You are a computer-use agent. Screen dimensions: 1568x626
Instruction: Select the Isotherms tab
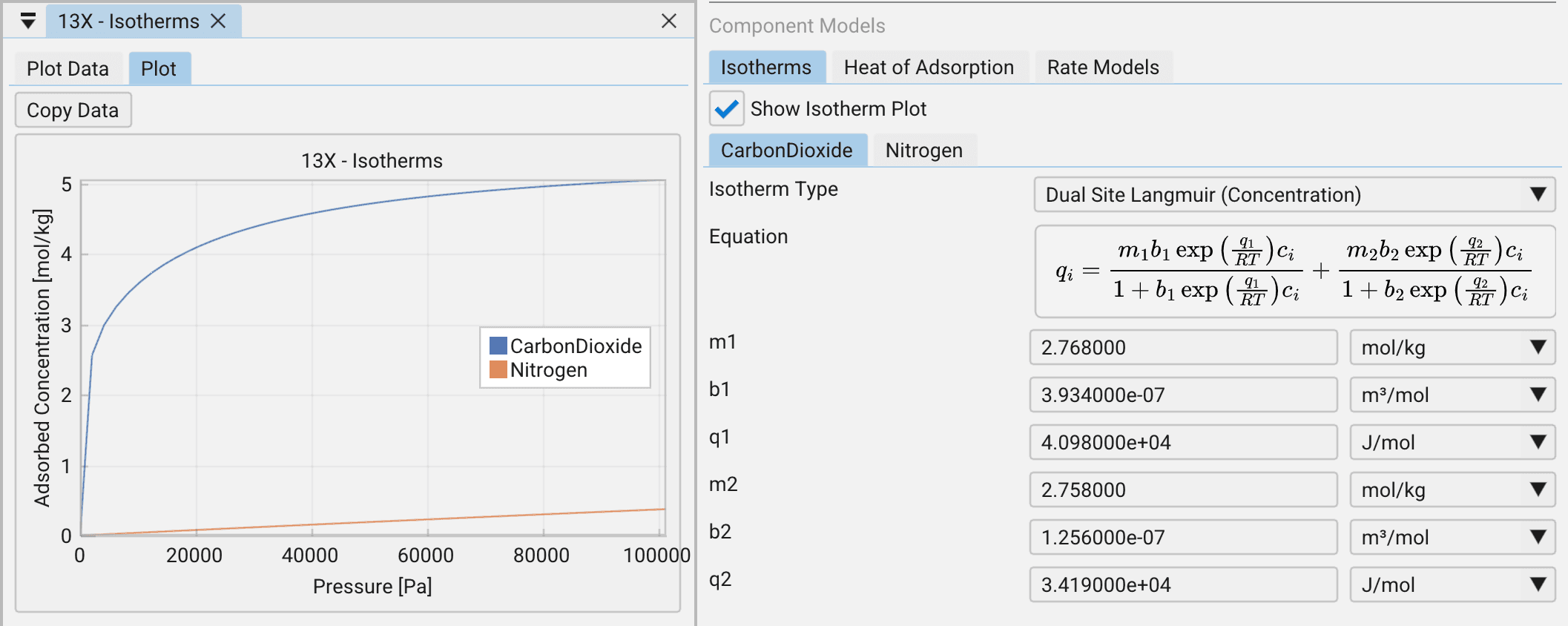(766, 67)
